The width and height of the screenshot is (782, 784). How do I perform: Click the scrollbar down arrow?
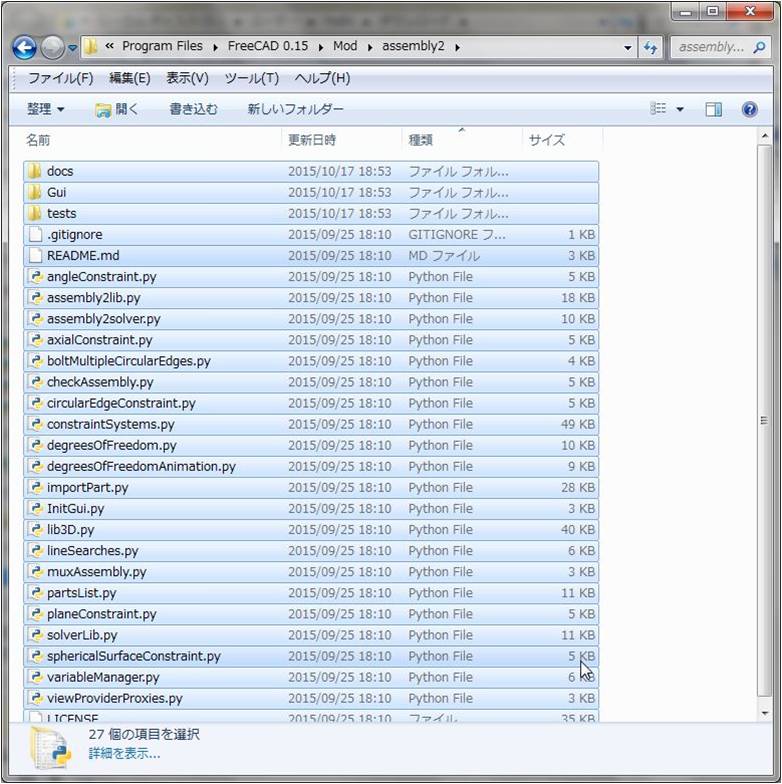click(764, 714)
